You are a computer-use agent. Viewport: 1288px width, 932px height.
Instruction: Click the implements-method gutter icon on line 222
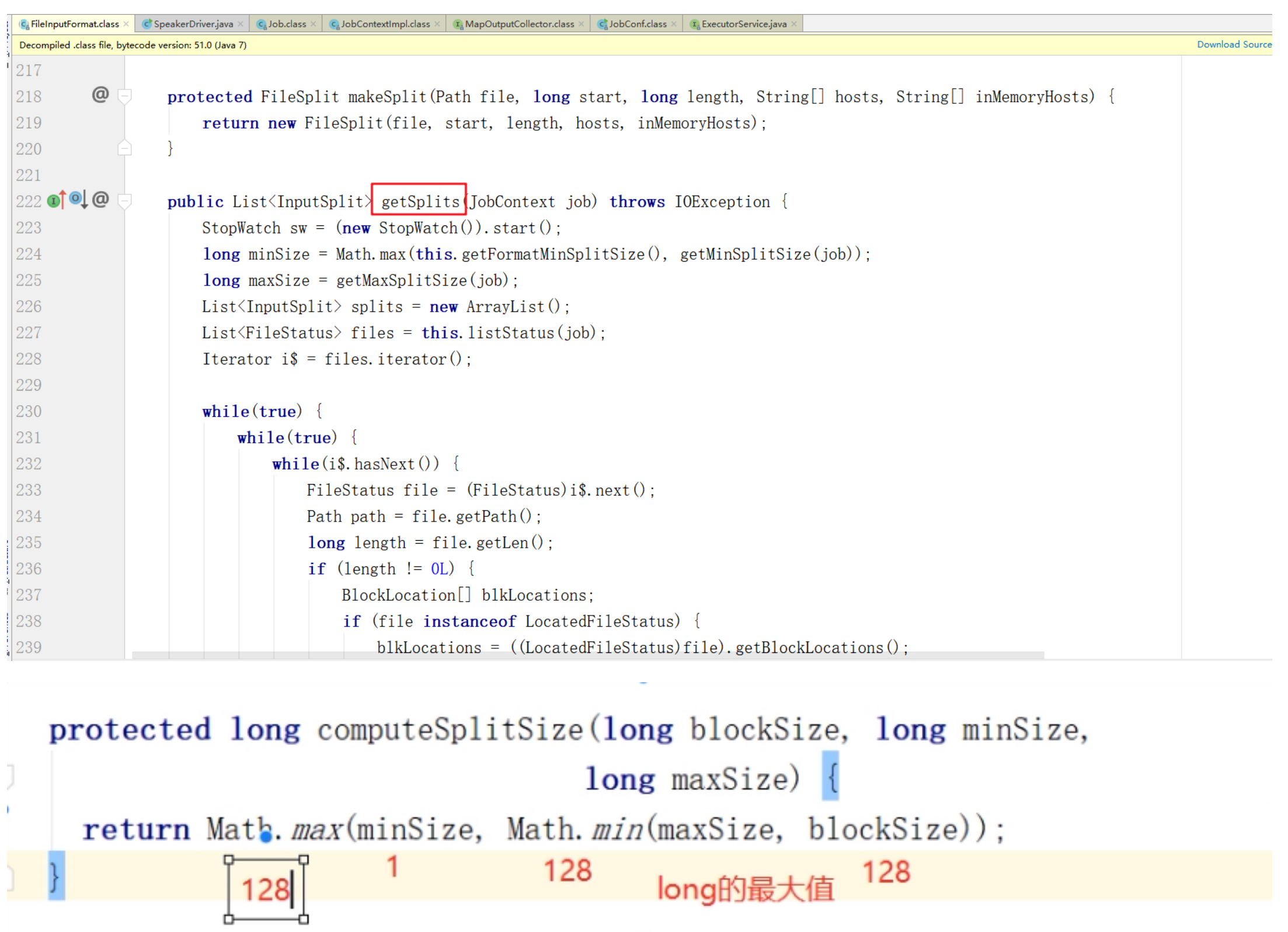56,201
